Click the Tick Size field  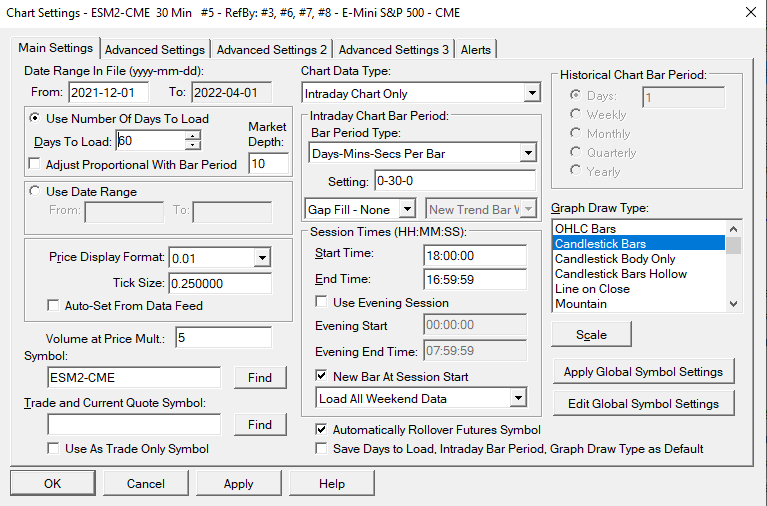click(x=220, y=283)
